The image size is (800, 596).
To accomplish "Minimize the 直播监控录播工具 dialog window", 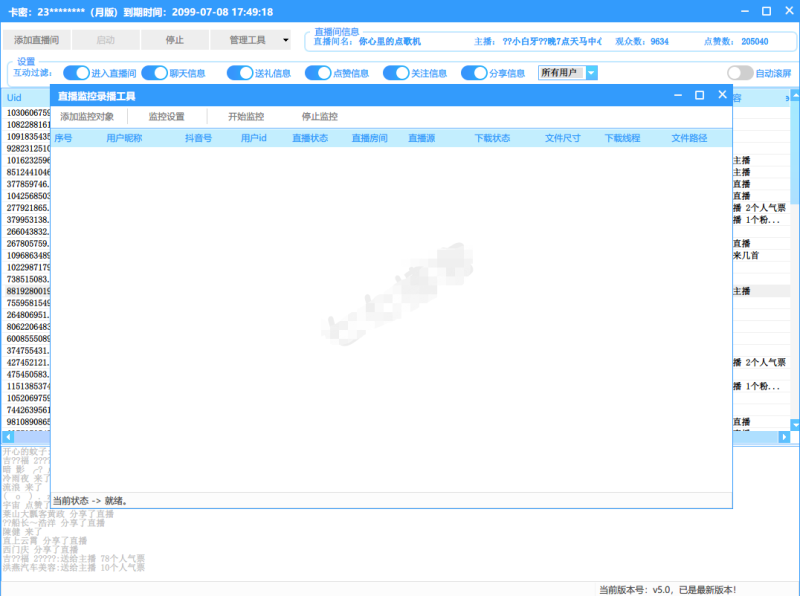I will (676, 95).
